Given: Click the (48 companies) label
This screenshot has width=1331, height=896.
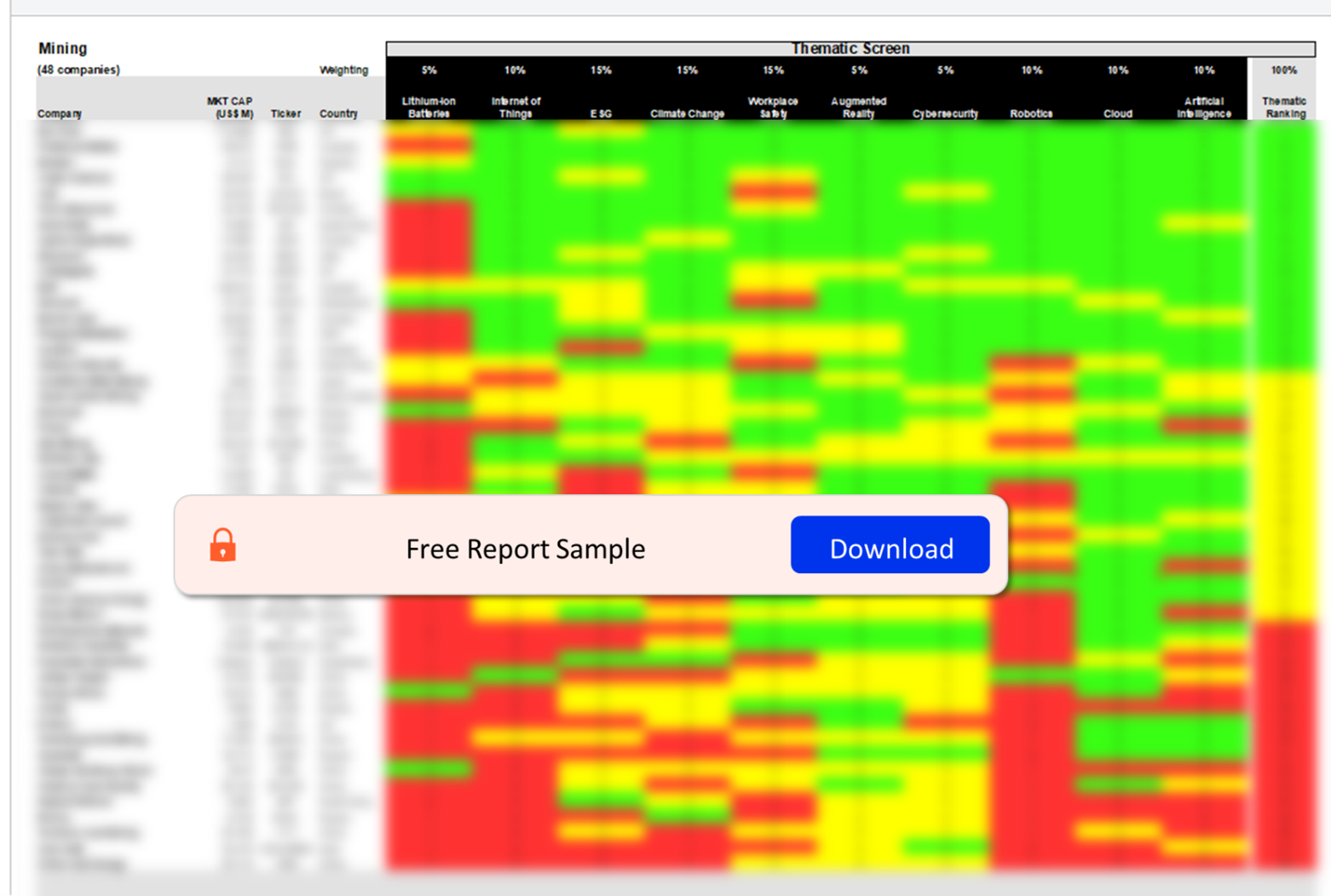Looking at the screenshot, I should coord(78,70).
